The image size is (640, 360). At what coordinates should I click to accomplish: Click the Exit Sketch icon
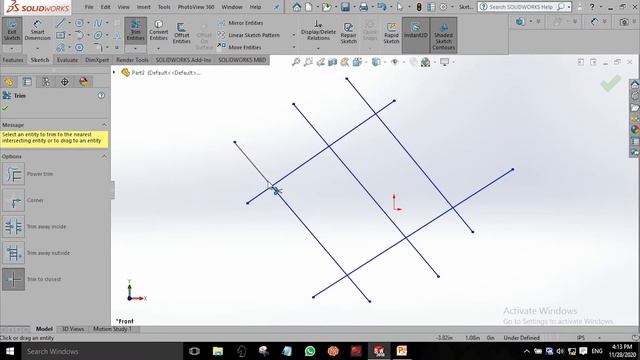(x=12, y=31)
